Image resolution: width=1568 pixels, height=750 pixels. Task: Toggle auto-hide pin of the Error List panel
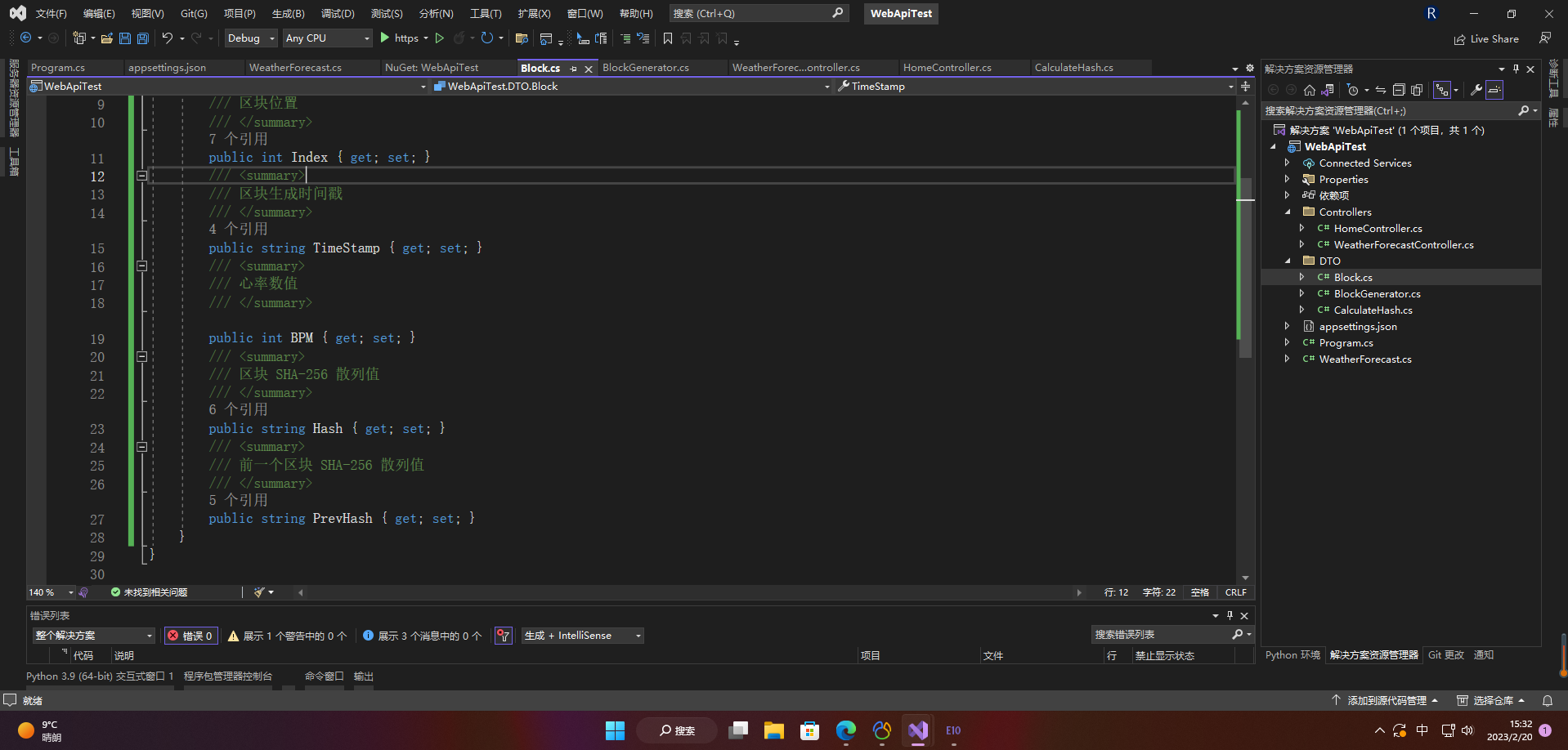[x=1230, y=616]
